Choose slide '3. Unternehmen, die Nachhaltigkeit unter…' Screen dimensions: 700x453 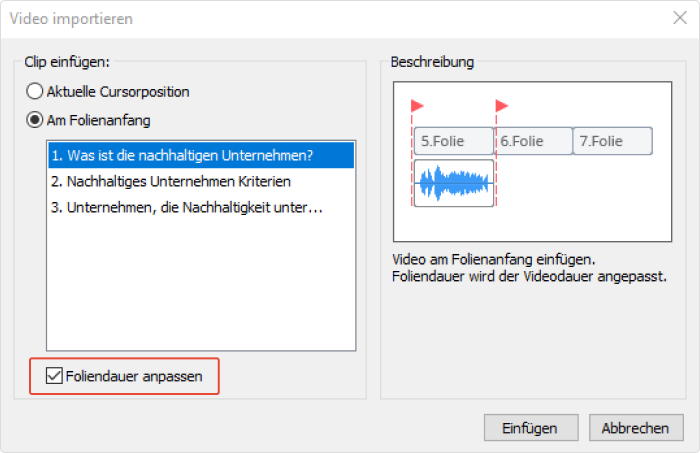(201, 207)
